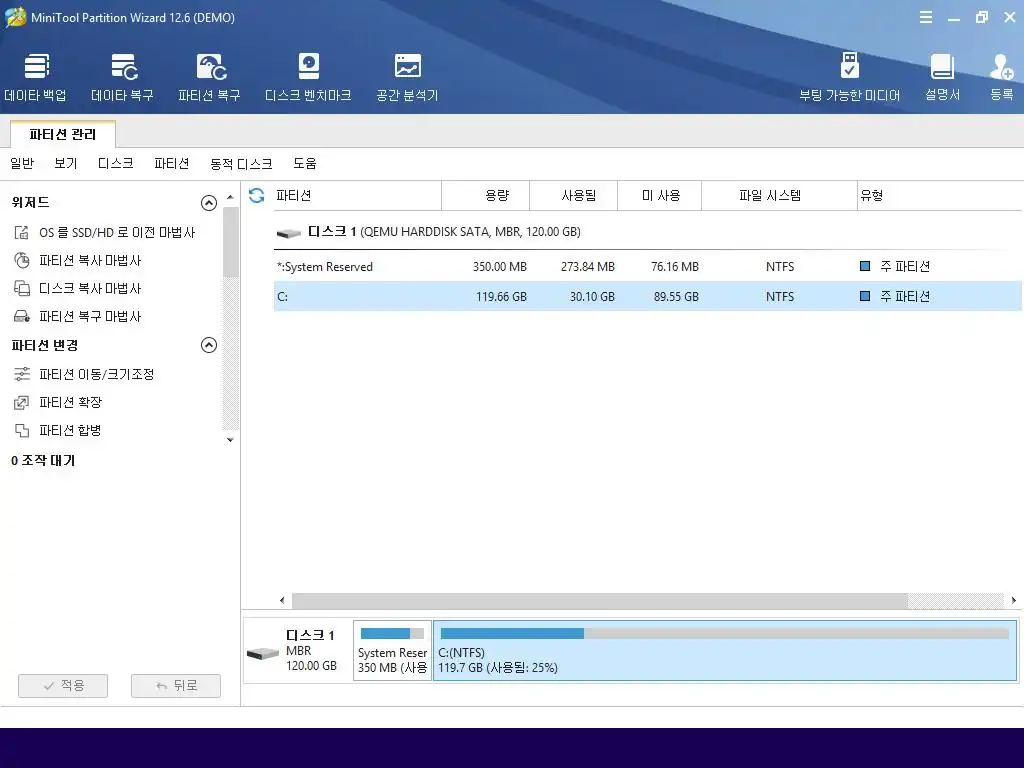The width and height of the screenshot is (1024, 768).
Task: Click the 89.55 GB unused cell
Action: coord(676,297)
